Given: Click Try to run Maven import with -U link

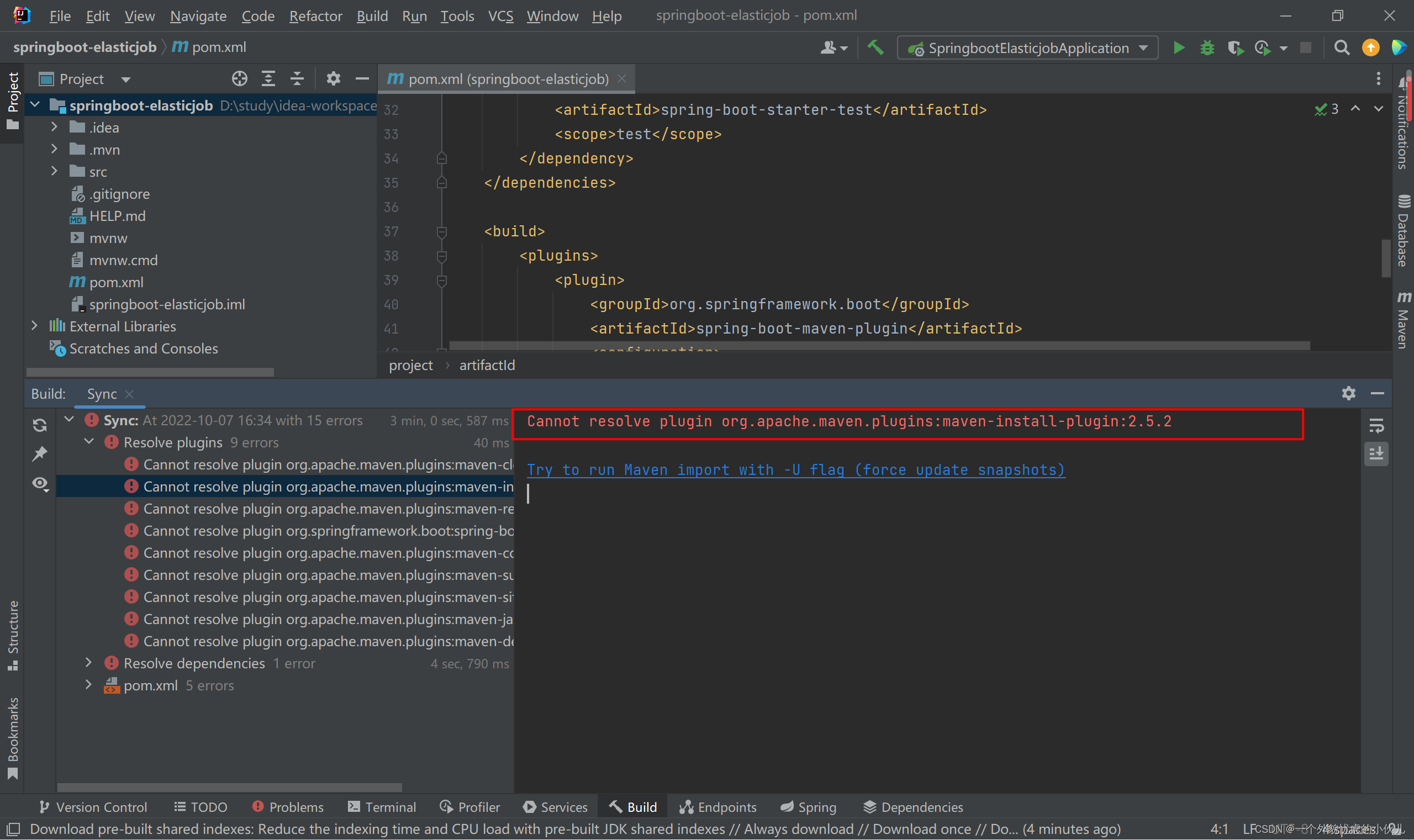Looking at the screenshot, I should coord(795,470).
